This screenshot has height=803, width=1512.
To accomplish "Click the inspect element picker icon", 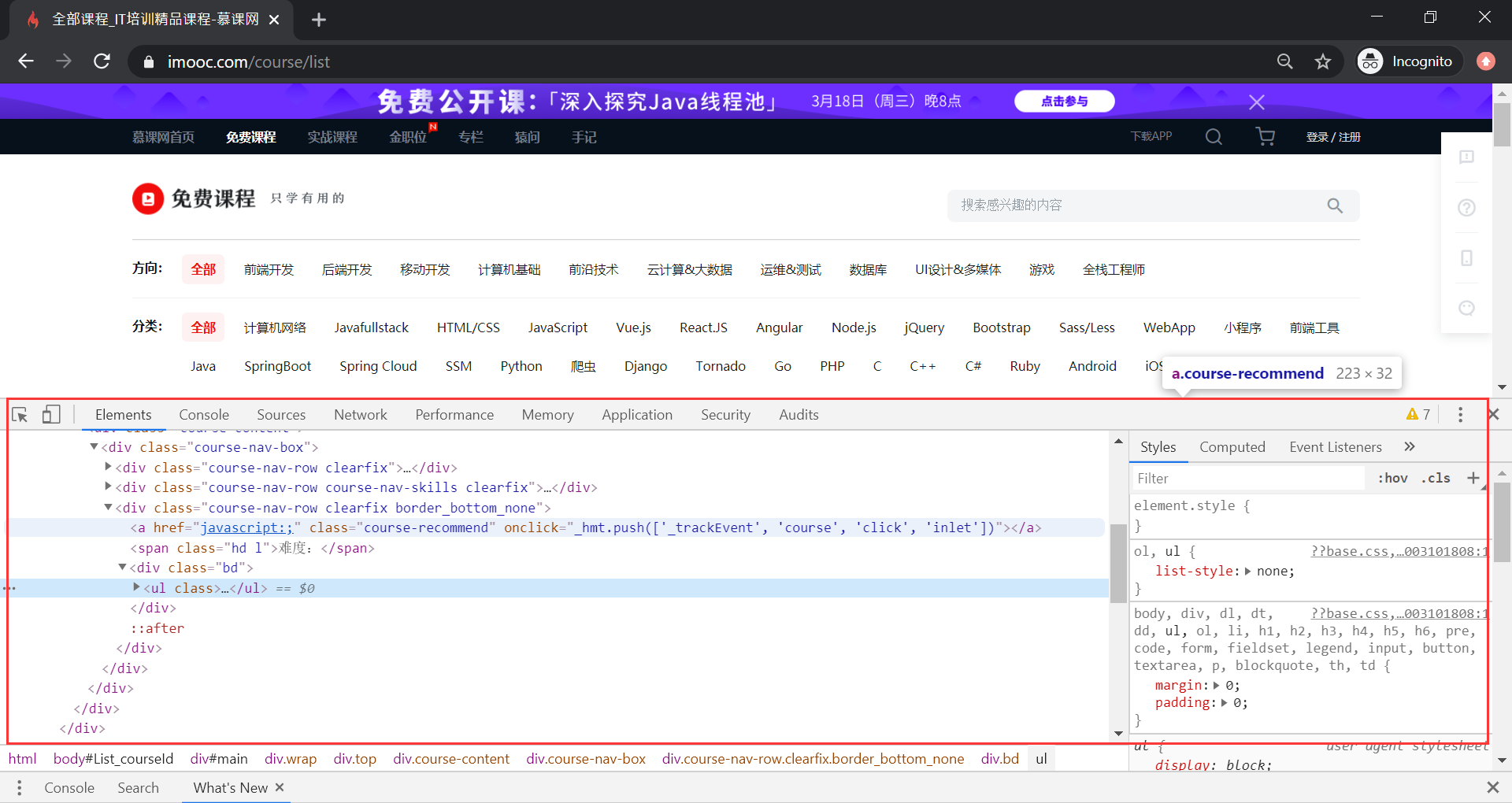I will [20, 415].
